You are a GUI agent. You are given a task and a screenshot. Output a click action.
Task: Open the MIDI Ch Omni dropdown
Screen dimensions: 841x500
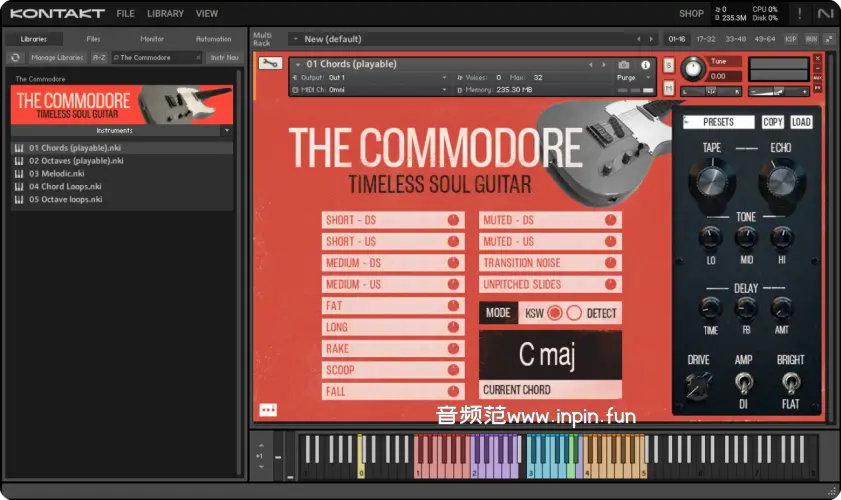coord(444,90)
